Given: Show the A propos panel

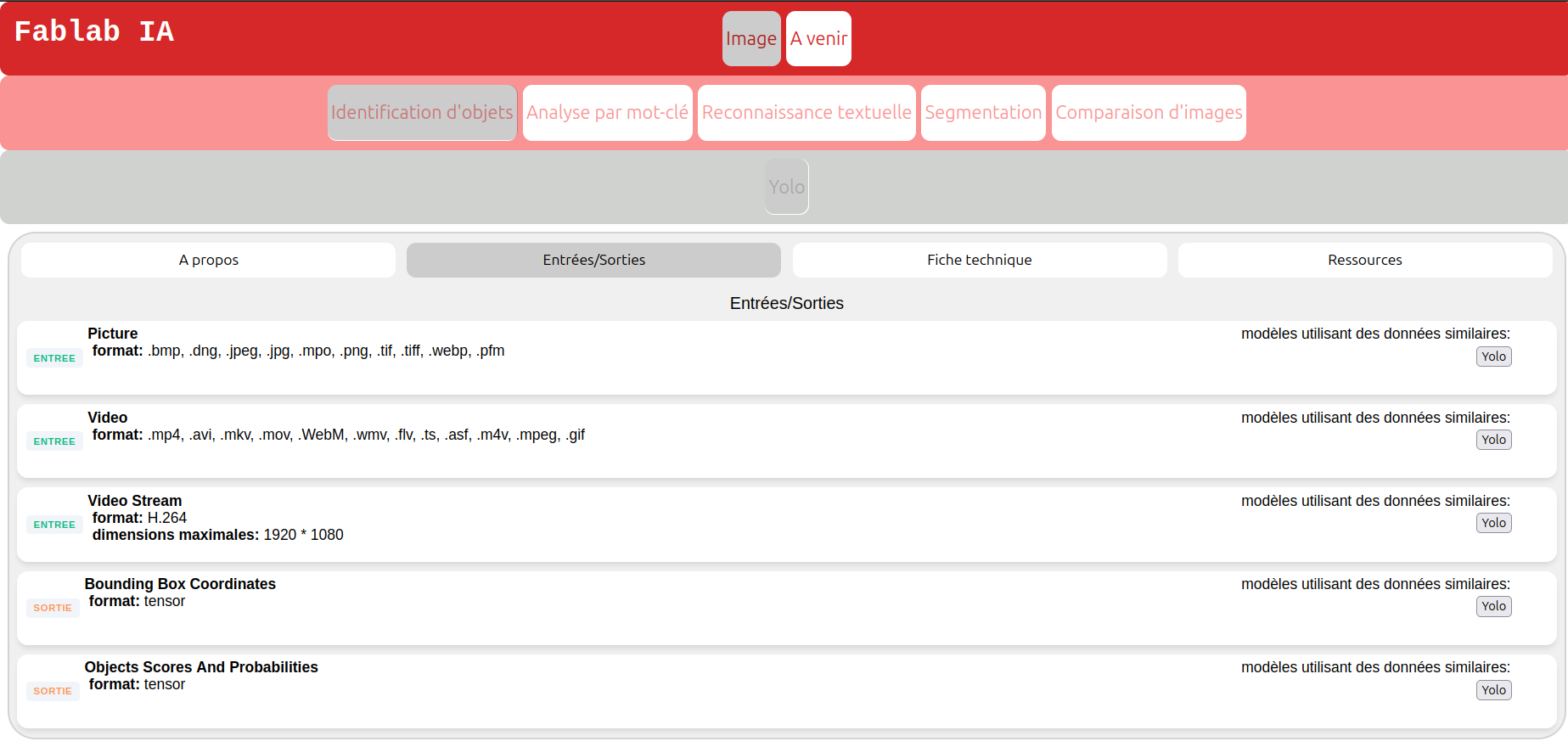Looking at the screenshot, I should (x=208, y=260).
